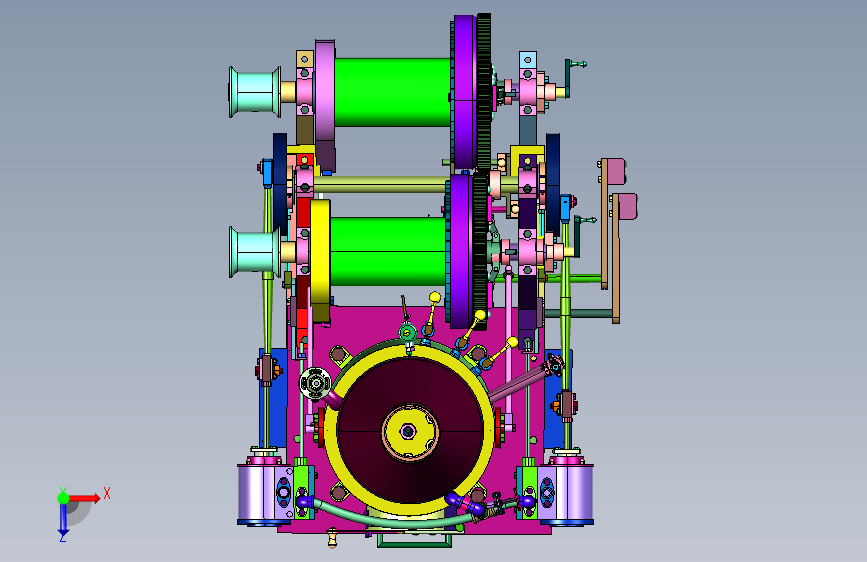Viewport: 867px width, 562px height.
Task: Select the lower green drum cylinder
Action: point(388,252)
